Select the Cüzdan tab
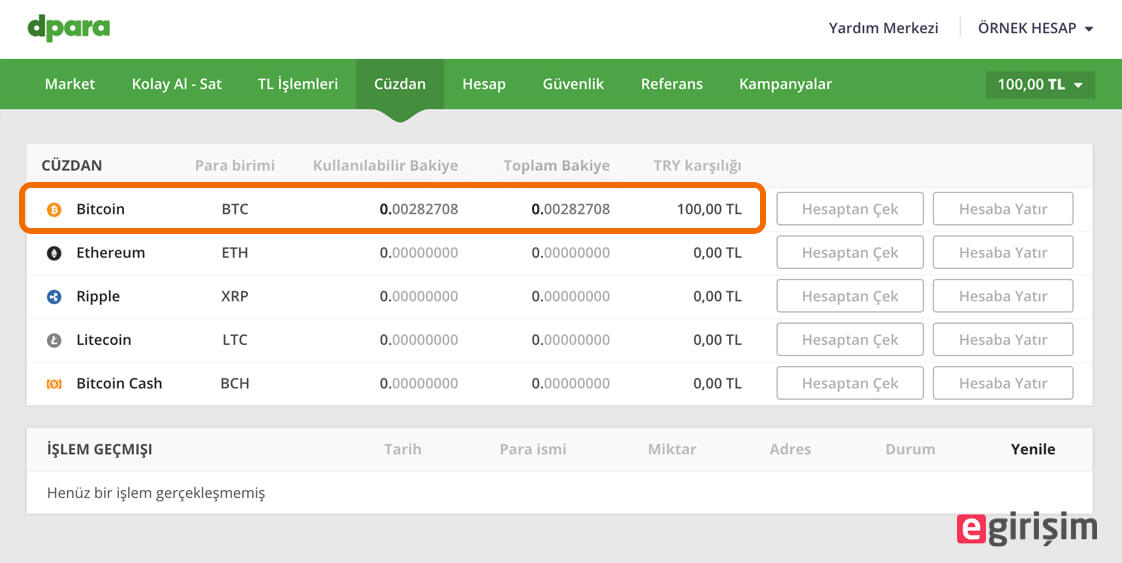Viewport: 1122px width, 563px height. tap(400, 84)
